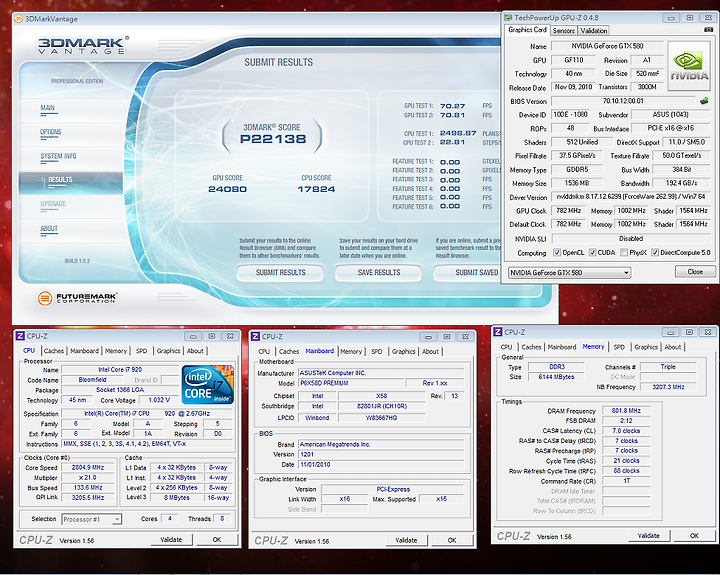Toggle the DirectCompute 5.0 checkbox
The height and width of the screenshot is (575, 720).
[x=655, y=253]
